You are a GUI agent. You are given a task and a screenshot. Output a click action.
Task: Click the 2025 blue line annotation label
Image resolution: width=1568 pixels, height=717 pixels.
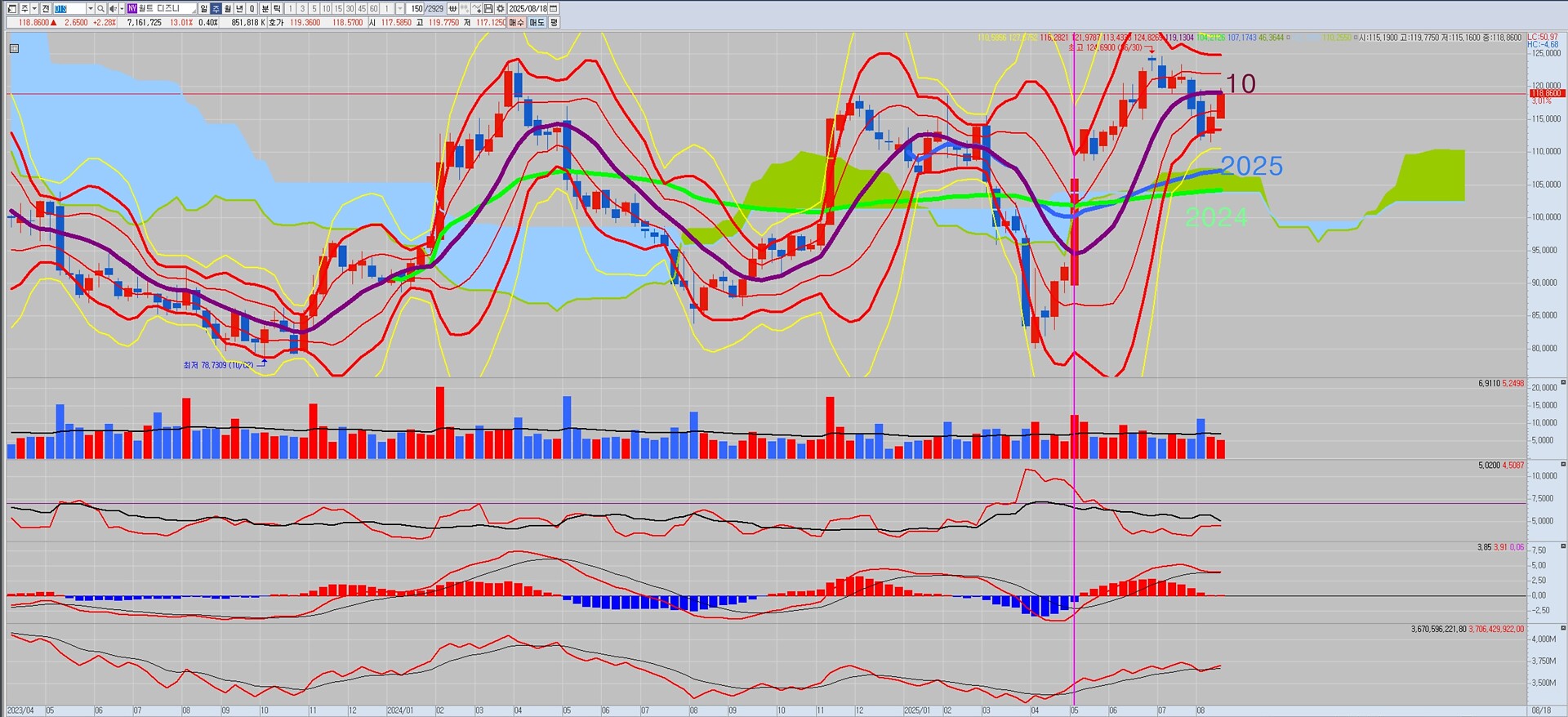click(1251, 167)
